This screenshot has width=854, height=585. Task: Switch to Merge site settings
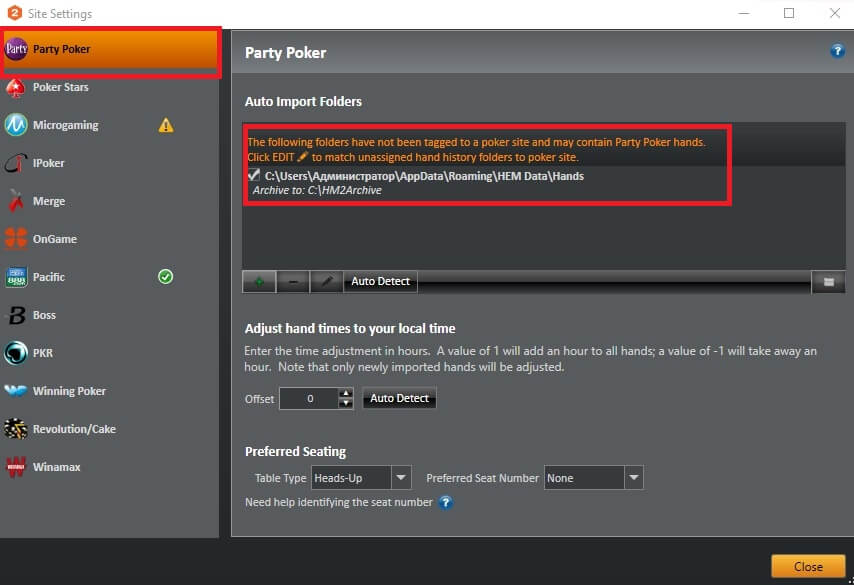(109, 201)
